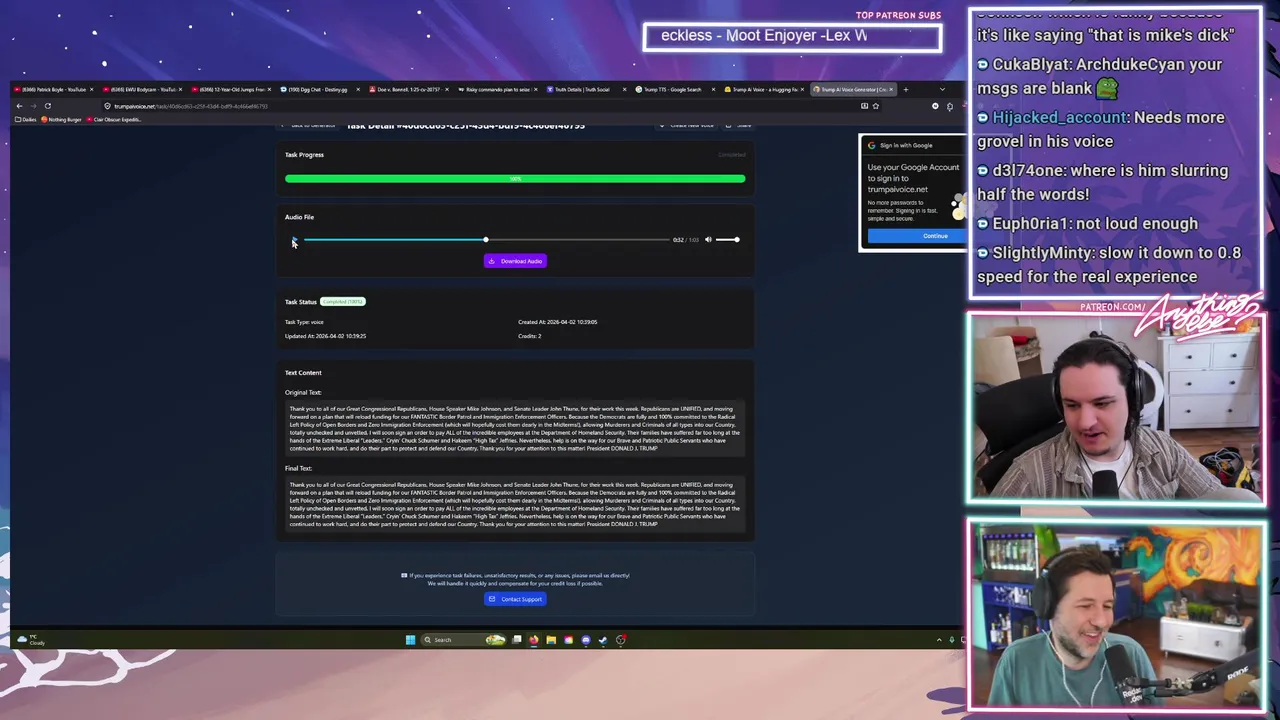Viewport: 1280px width, 720px height.
Task: Switch to Dgg Chat Destiny.gg tab
Action: click(x=319, y=90)
